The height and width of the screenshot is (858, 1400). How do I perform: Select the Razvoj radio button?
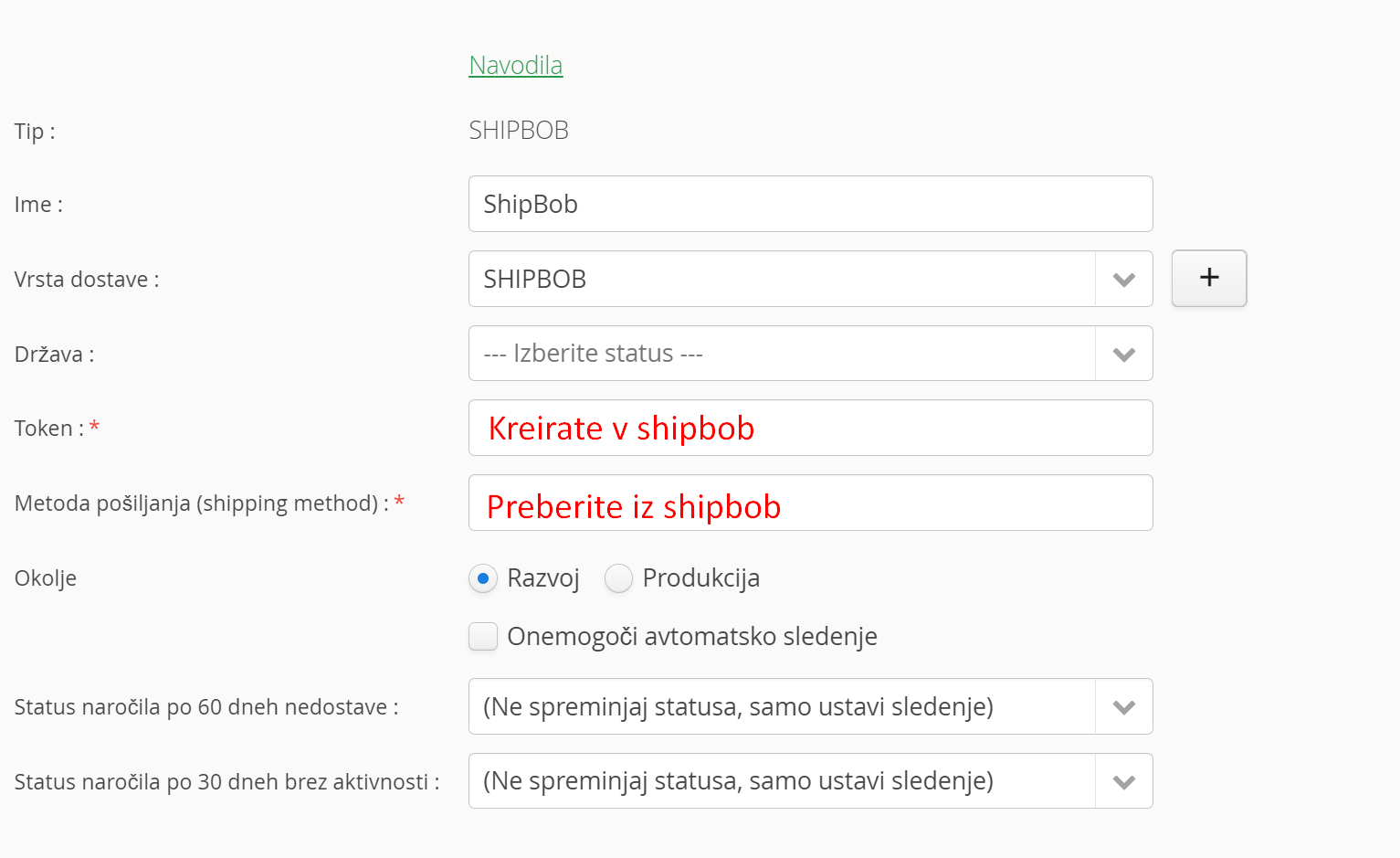coord(483,578)
